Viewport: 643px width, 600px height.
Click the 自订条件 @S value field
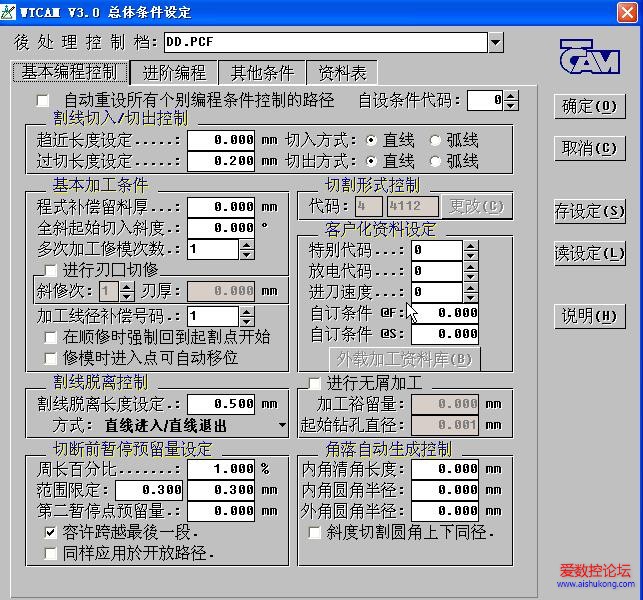pyautogui.click(x=445, y=334)
